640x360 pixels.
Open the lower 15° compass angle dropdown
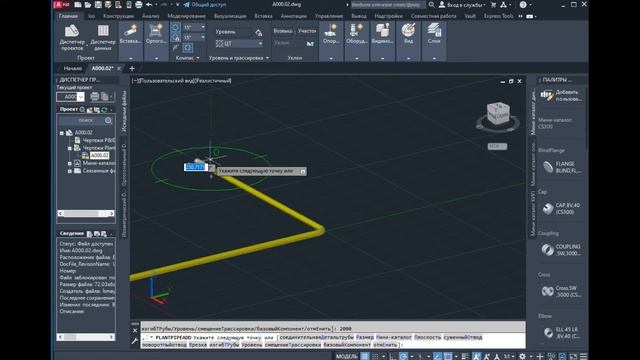[203, 38]
